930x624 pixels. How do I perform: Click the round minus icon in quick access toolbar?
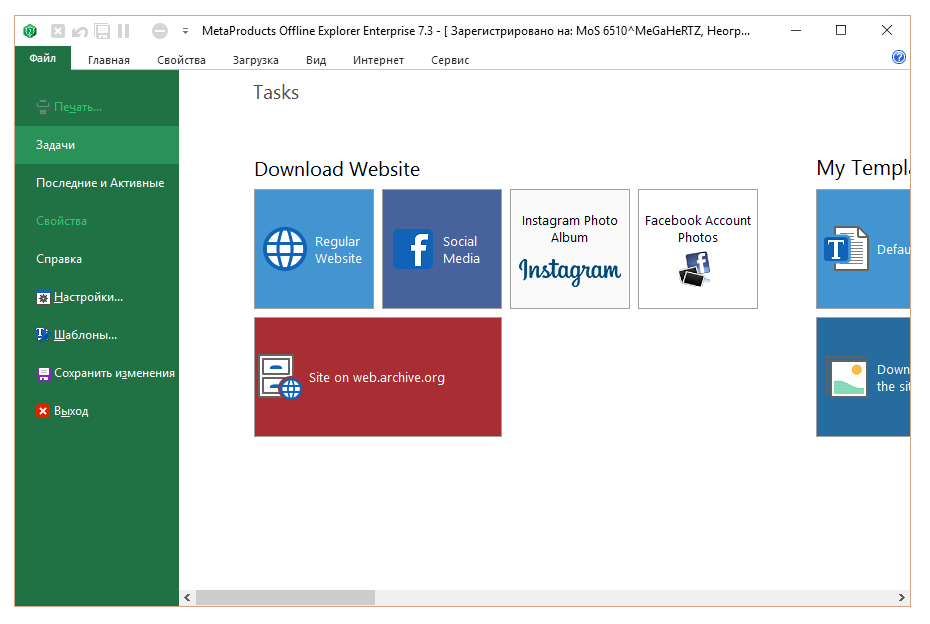[x=160, y=31]
